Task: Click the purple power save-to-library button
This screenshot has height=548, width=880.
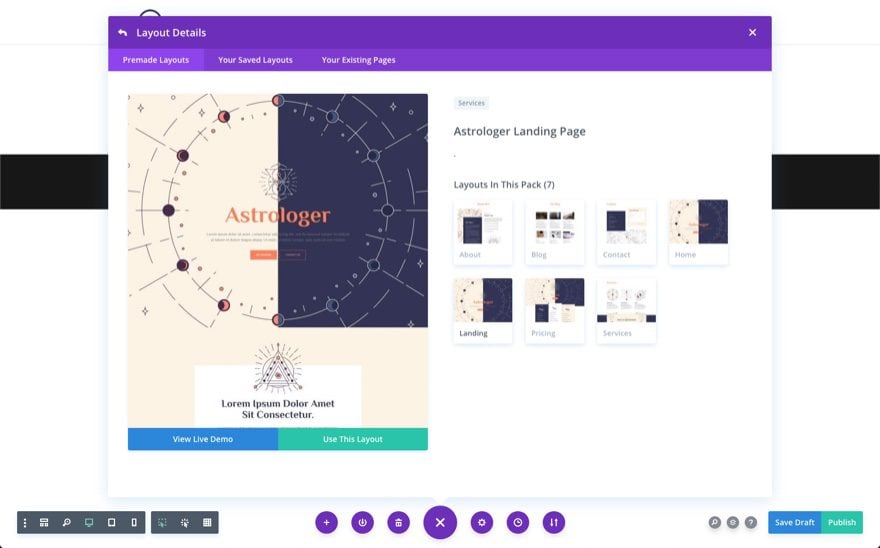Action: click(x=363, y=522)
